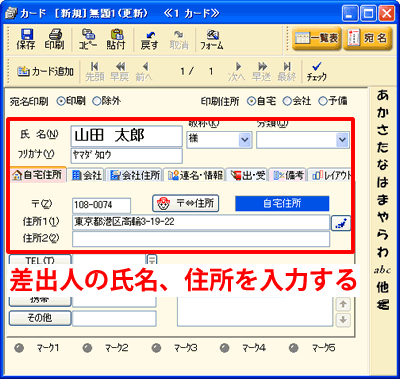Jump to や in the kana index
Viewport: 400px width, 379px height.
[x=383, y=217]
